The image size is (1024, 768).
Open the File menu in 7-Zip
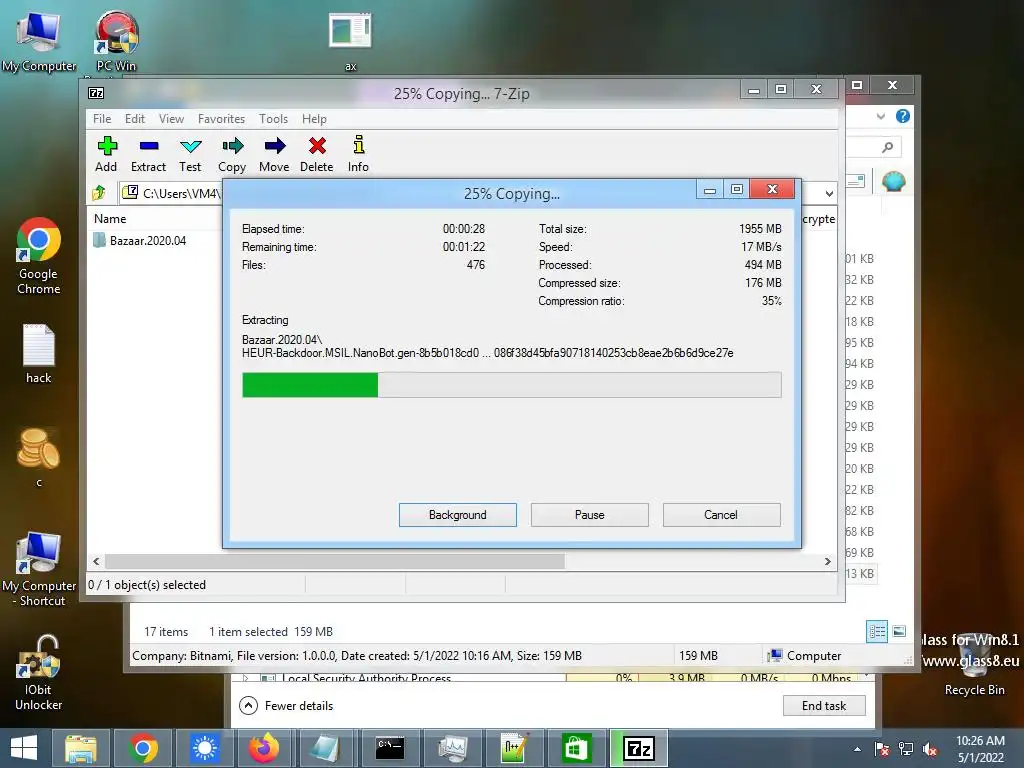[102, 119]
